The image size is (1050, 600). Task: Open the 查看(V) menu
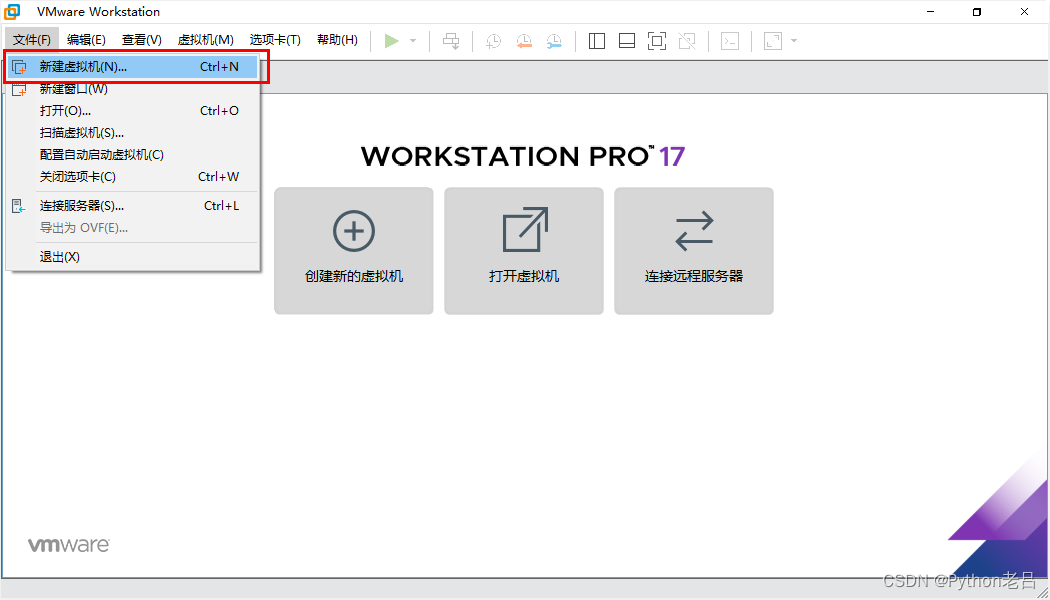click(142, 40)
